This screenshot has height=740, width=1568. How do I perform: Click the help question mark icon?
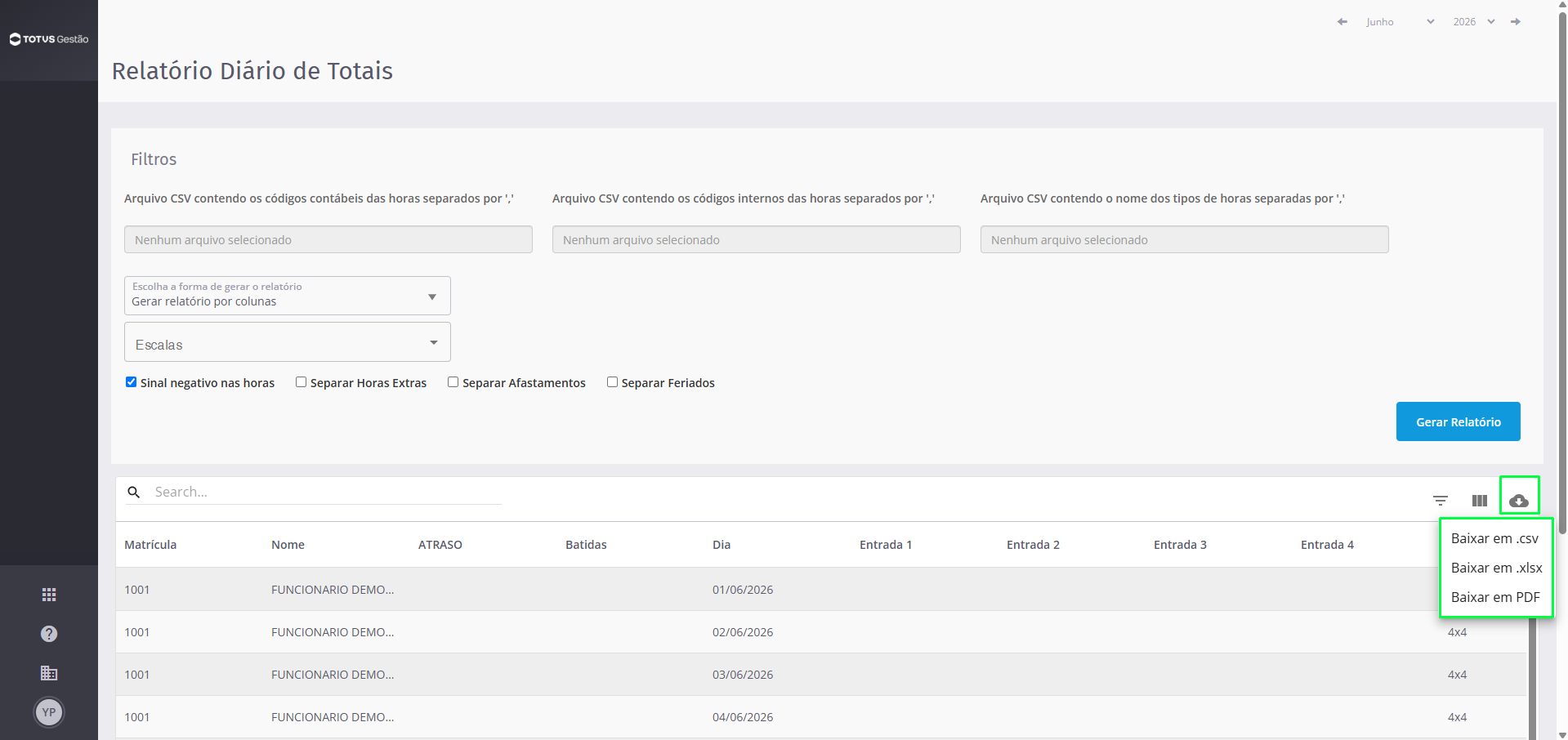[49, 634]
